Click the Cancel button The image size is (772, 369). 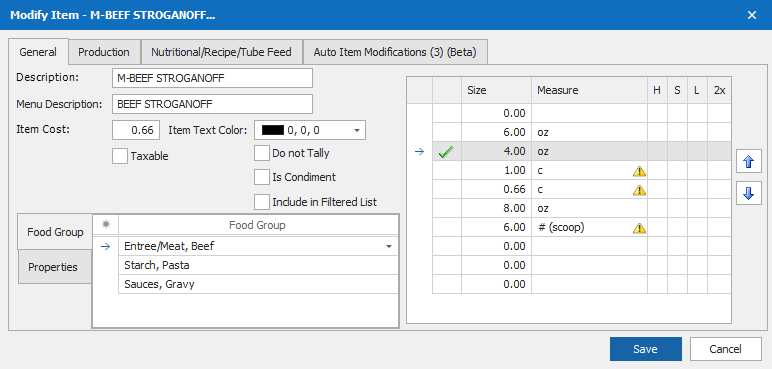(x=725, y=349)
